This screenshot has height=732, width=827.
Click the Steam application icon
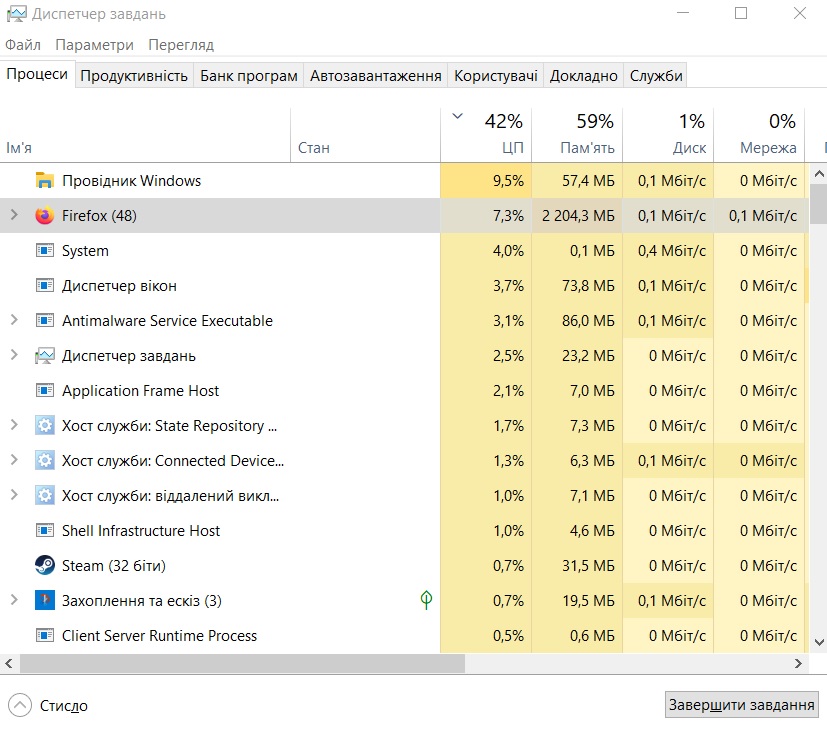point(45,565)
